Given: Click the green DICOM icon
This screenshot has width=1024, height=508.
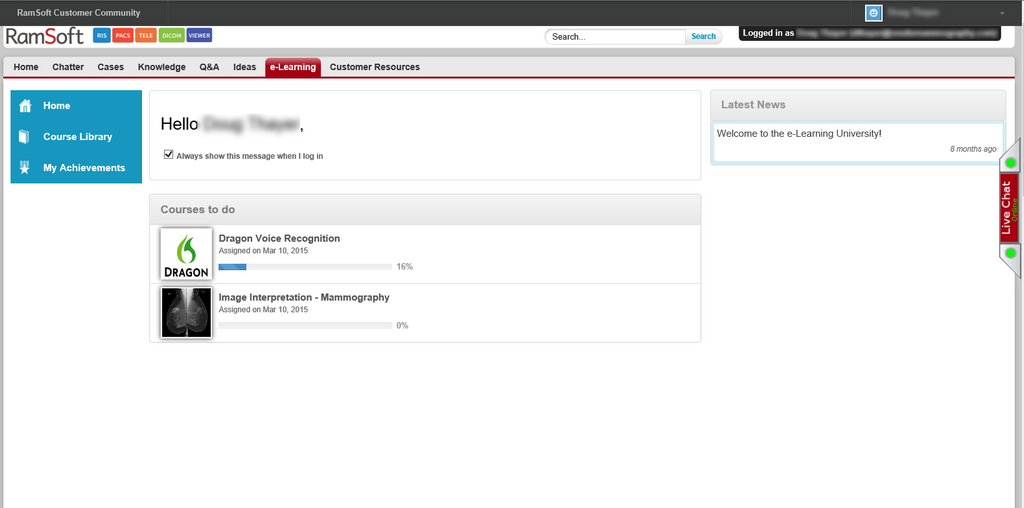Looking at the screenshot, I should click(x=171, y=36).
